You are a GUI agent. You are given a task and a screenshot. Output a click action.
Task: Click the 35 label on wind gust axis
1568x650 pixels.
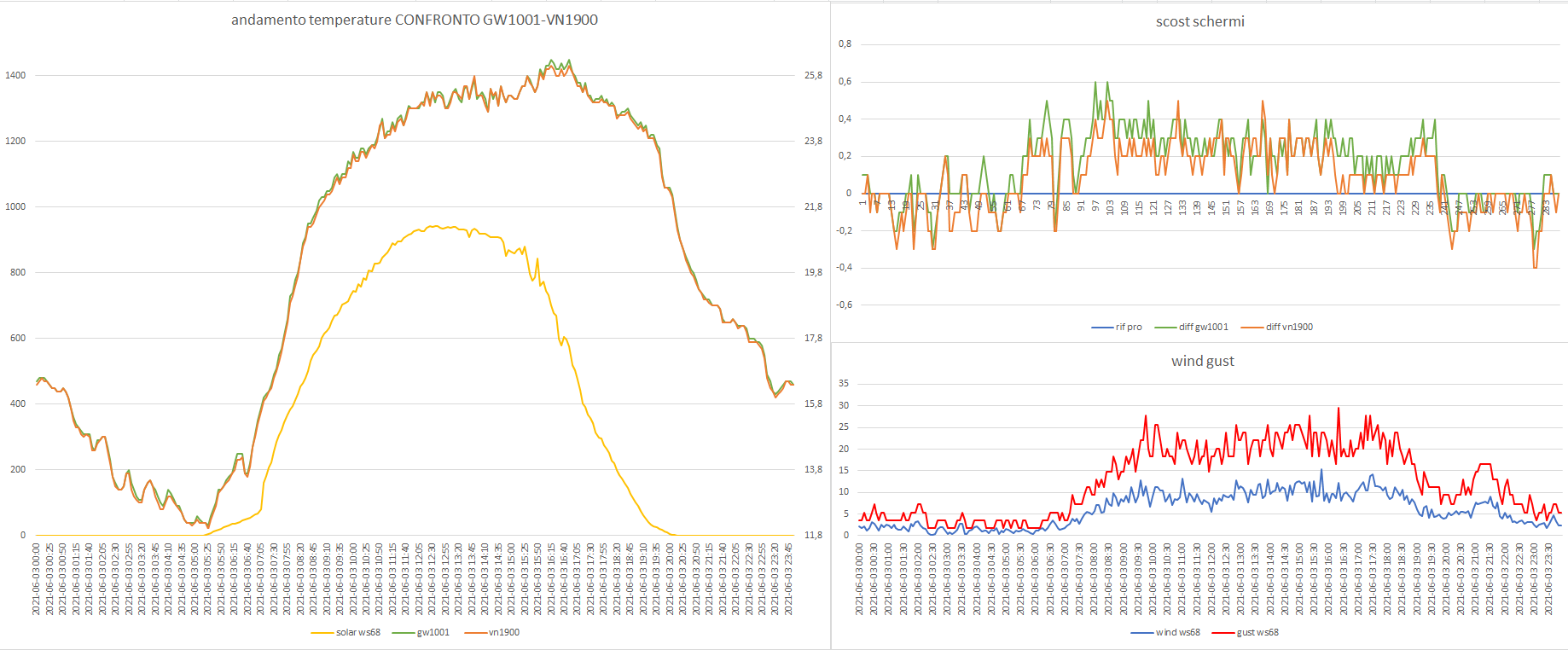tap(844, 383)
